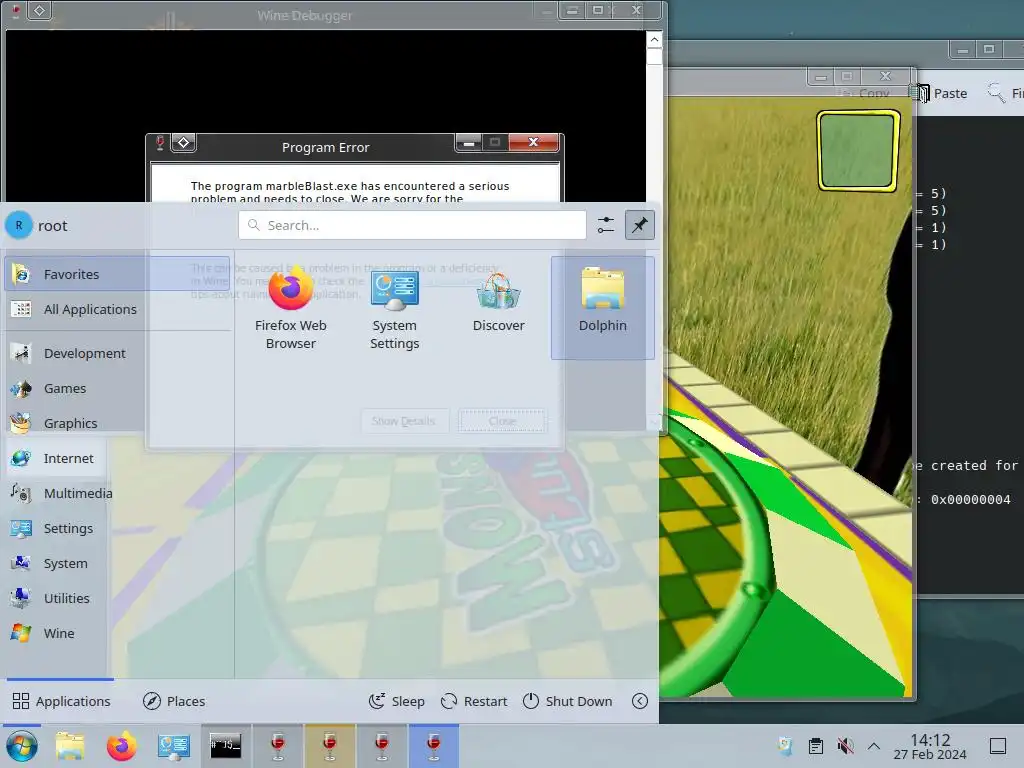Open the Utilities category
This screenshot has width=1024, height=768.
117,598
